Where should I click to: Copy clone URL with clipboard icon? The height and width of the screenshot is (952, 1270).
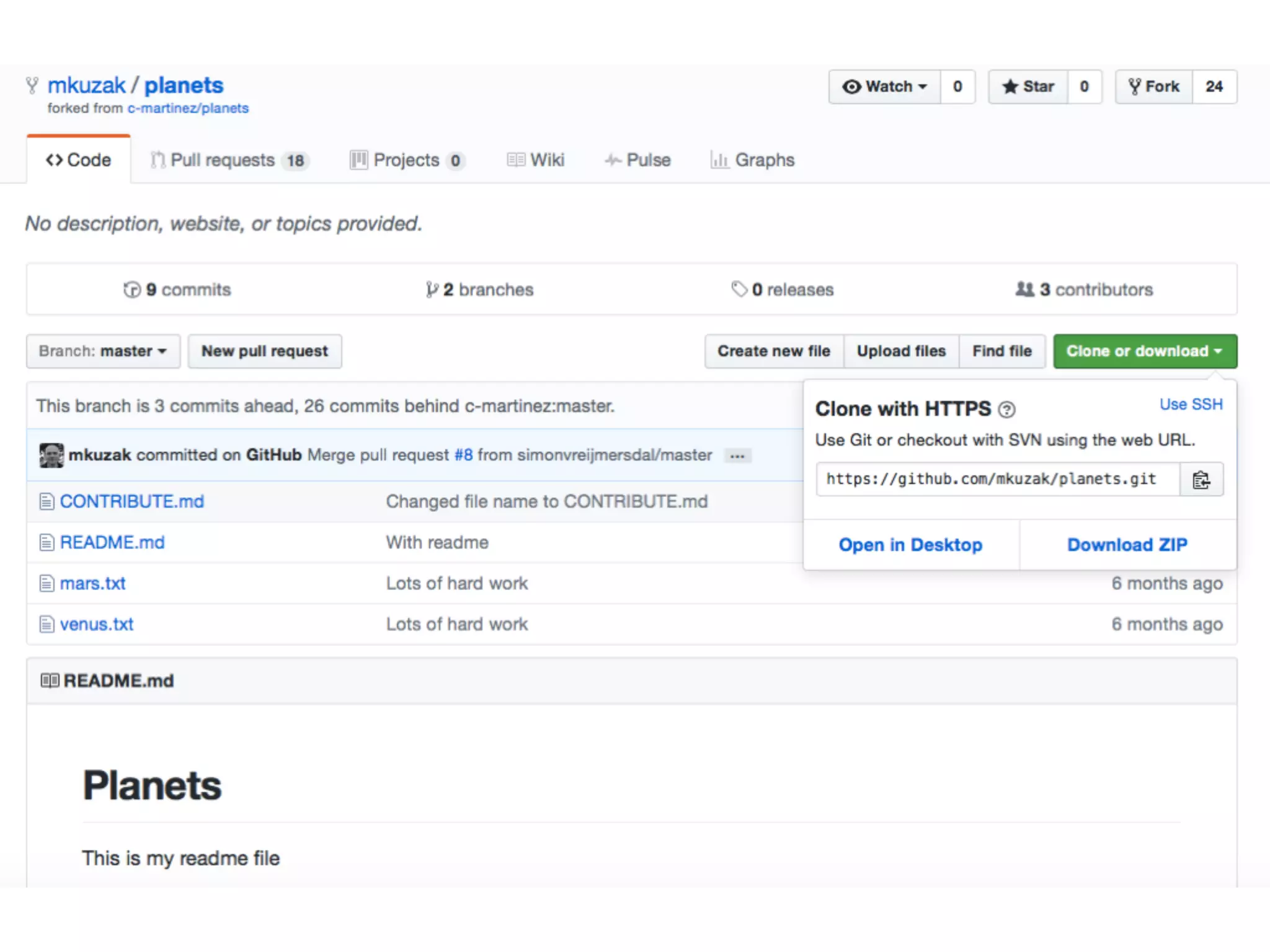[1201, 480]
